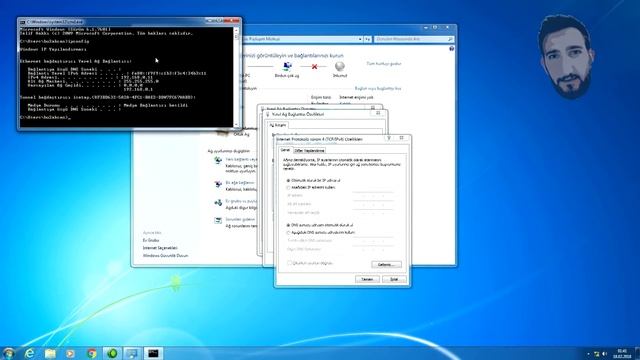Click Control Panel help icon
The height and width of the screenshot is (360, 640).
[x=451, y=49]
